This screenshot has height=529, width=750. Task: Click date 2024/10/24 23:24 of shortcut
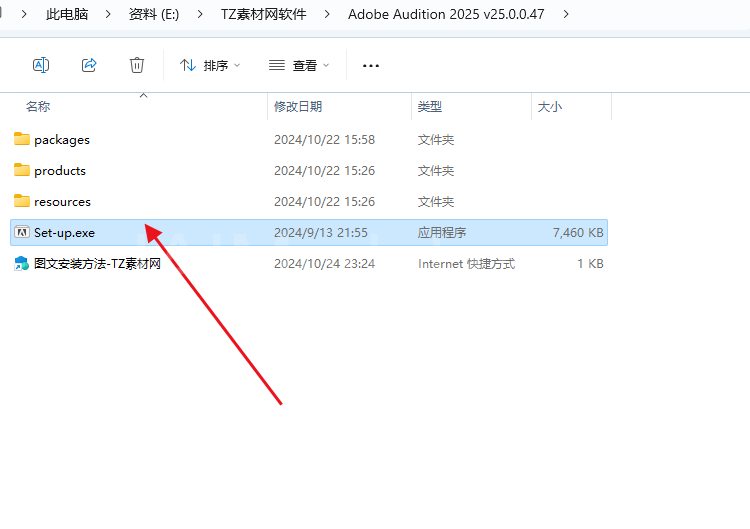click(324, 264)
